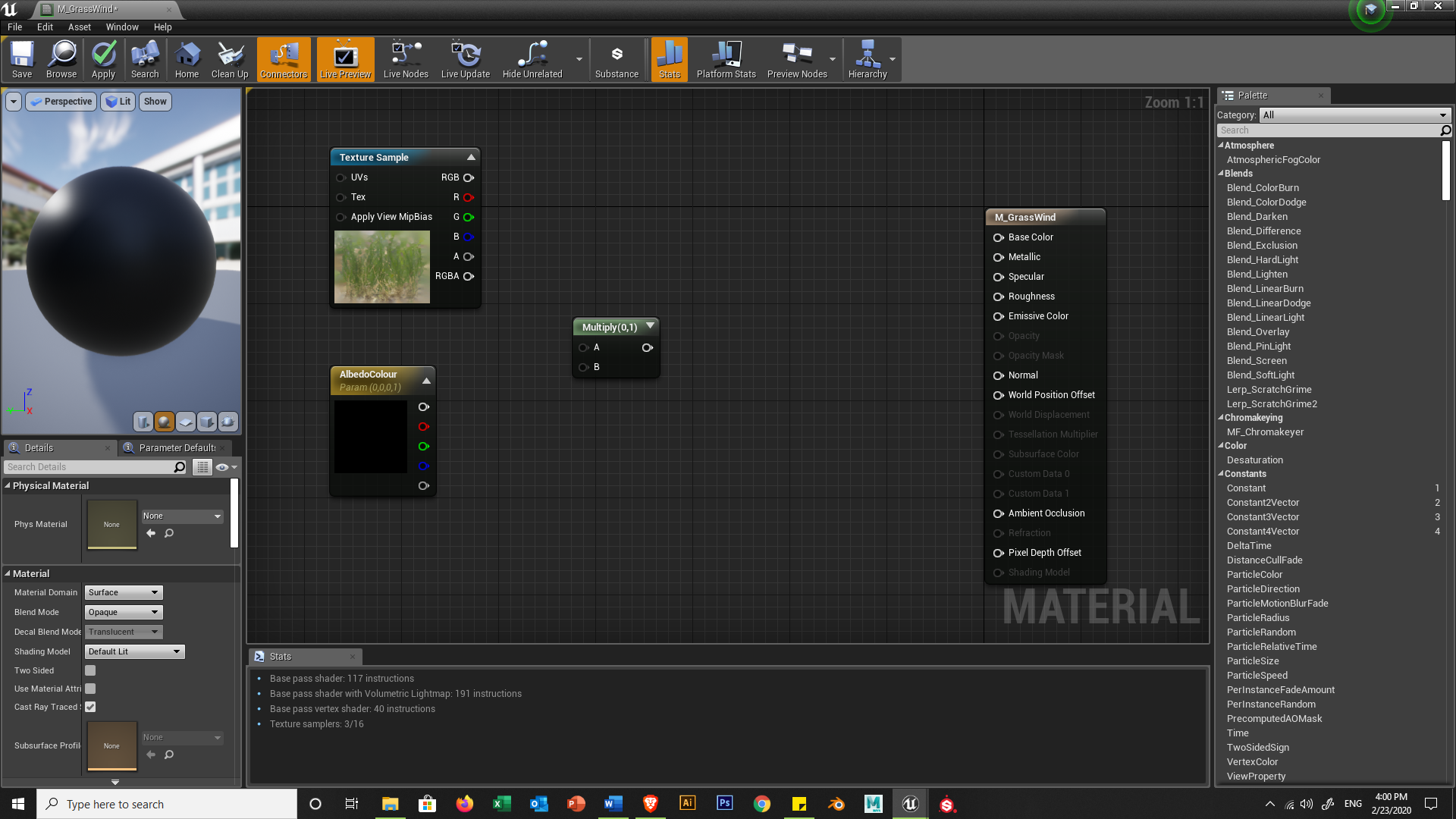1456x819 pixels.
Task: Click the Lit view mode button
Action: [118, 102]
